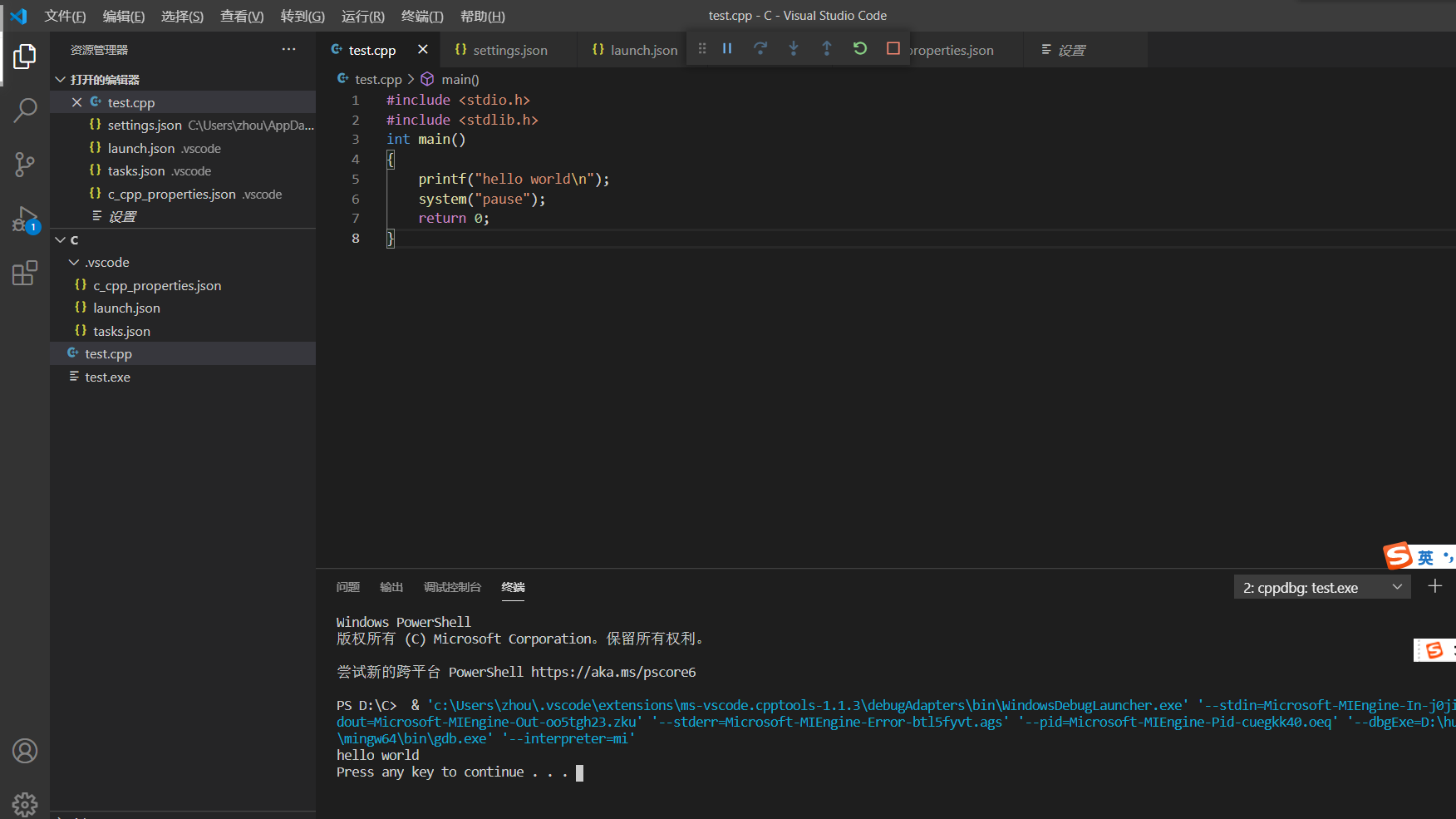This screenshot has height=819, width=1456.
Task: Click the https://aka.ms/pscore6 link in terminal
Action: [613, 672]
